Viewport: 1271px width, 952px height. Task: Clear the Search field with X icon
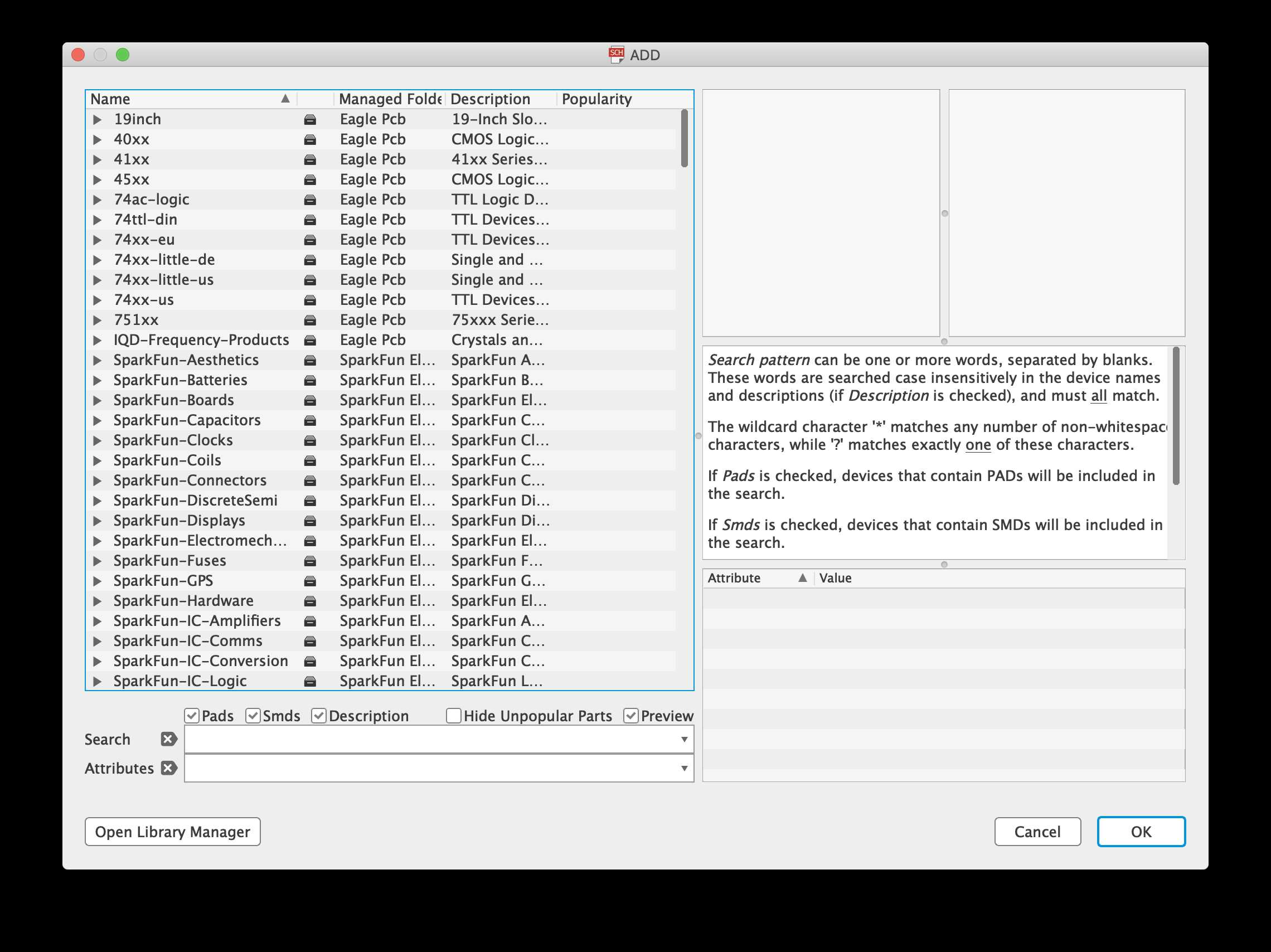[168, 739]
